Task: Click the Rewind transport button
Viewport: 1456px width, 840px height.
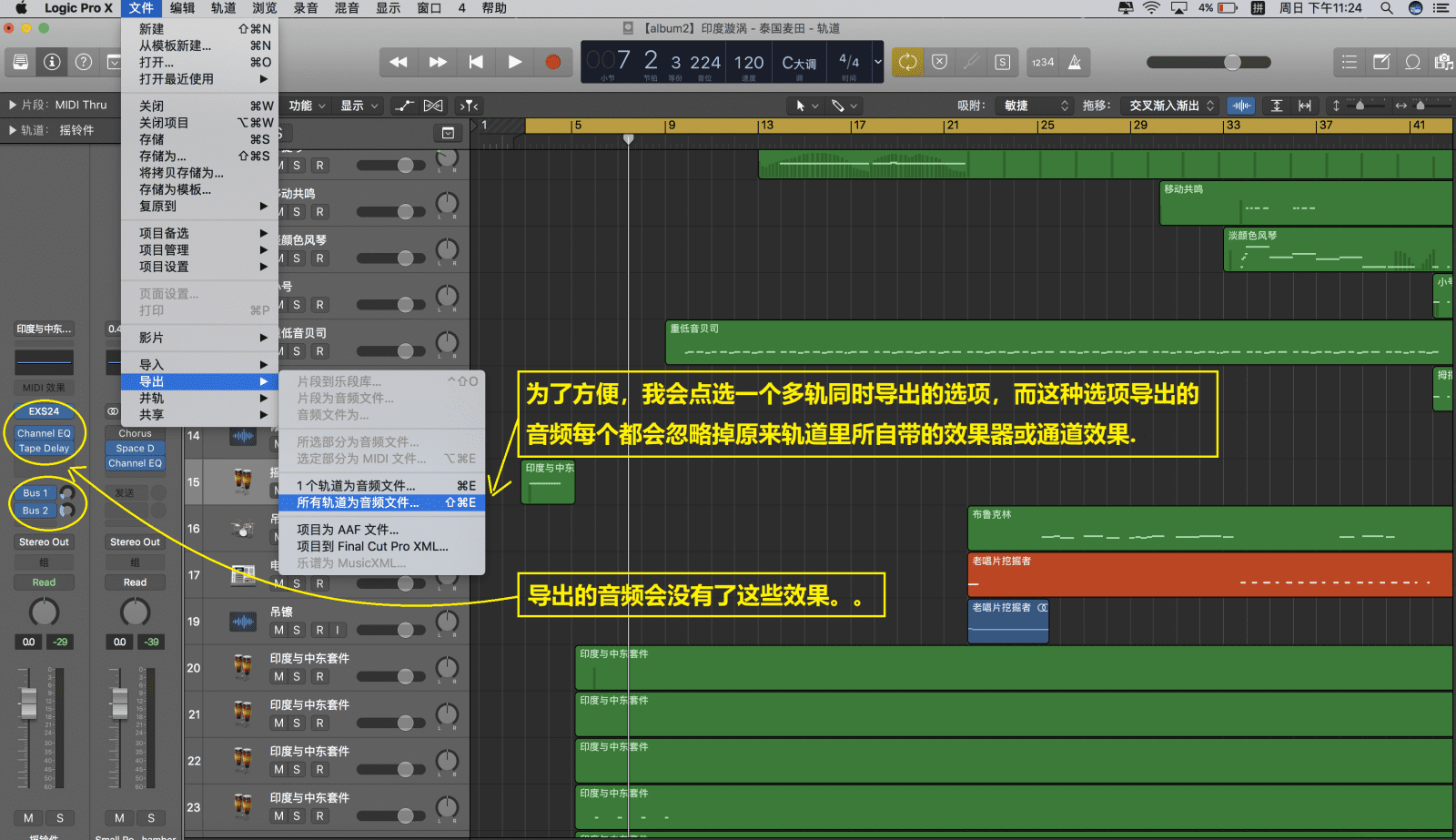Action: coord(399,62)
